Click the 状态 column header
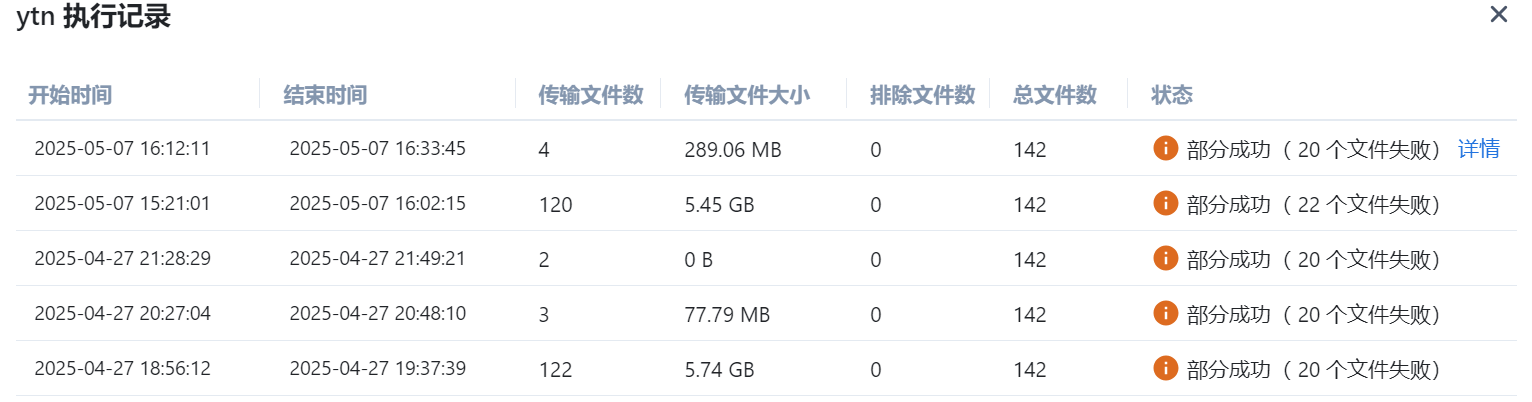The width and height of the screenshot is (1532, 402). 1172,95
